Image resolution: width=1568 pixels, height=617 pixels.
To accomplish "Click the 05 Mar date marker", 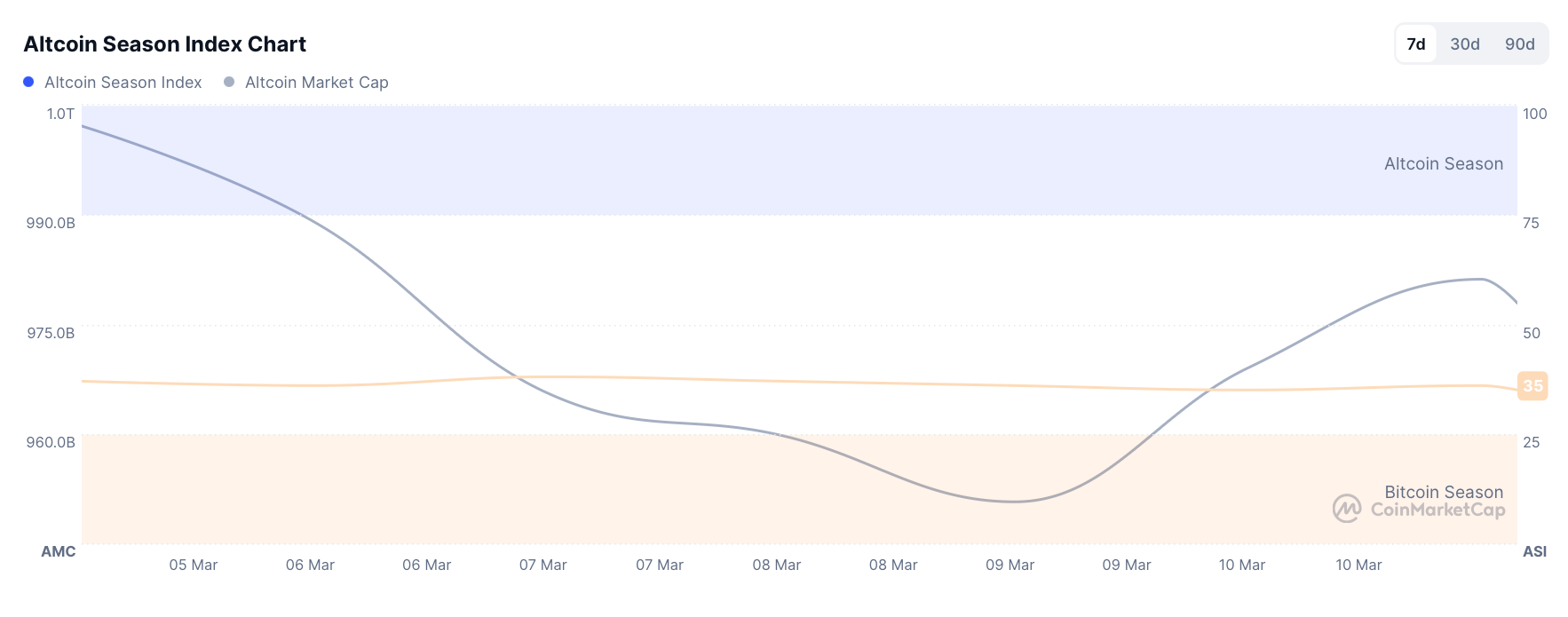I will click(194, 566).
